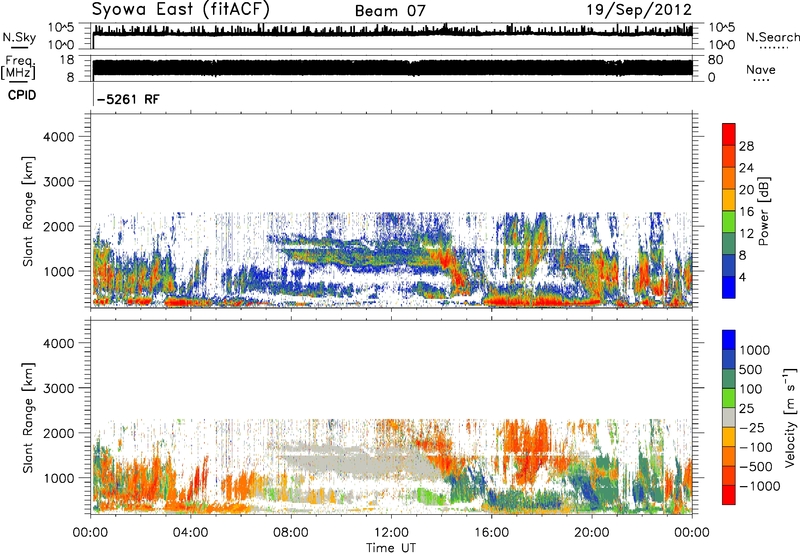Click the "N.Search" legend label
This screenshot has width=800, height=554.
pos(772,37)
